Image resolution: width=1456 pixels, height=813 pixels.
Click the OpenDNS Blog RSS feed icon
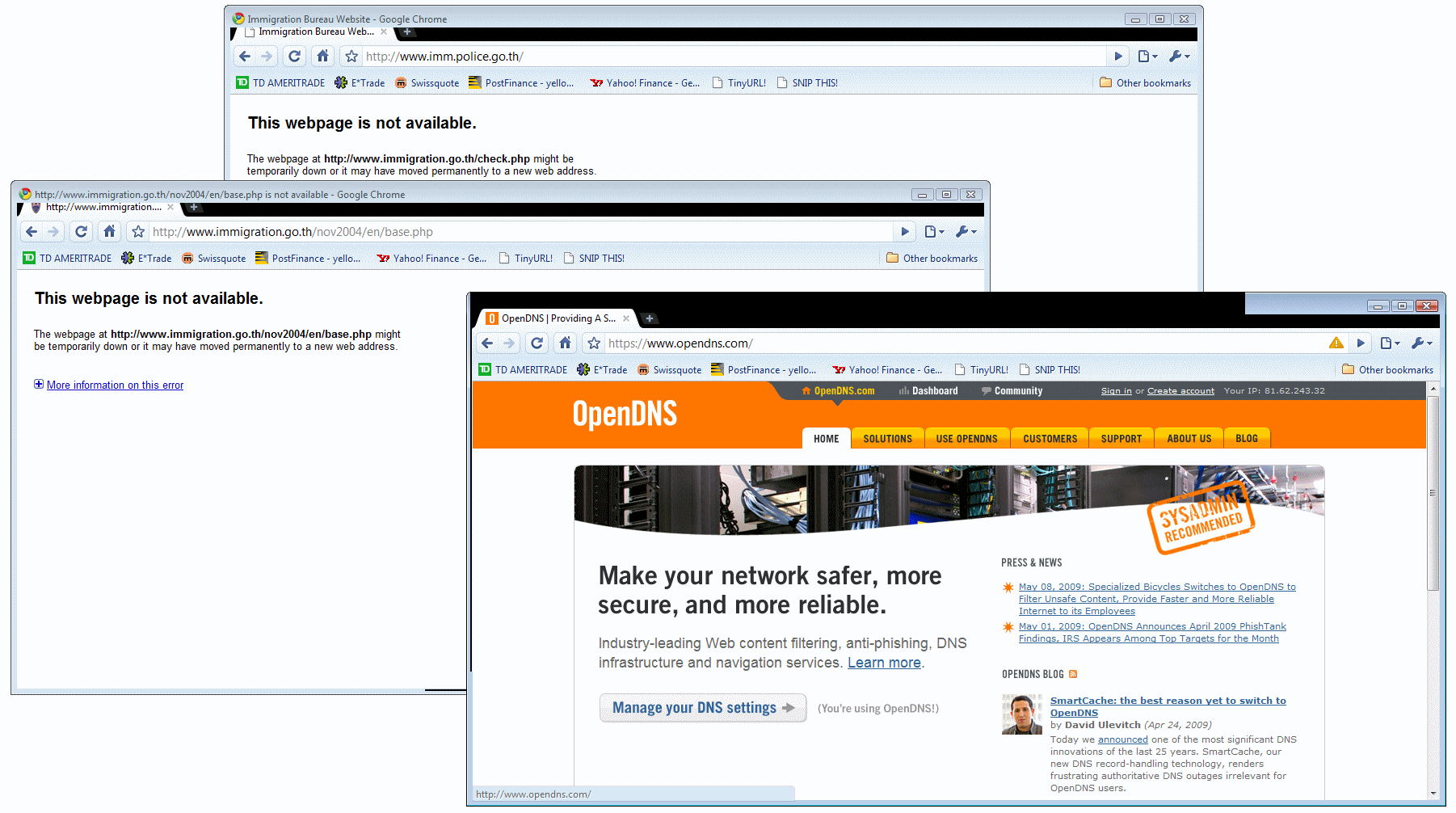point(1073,674)
